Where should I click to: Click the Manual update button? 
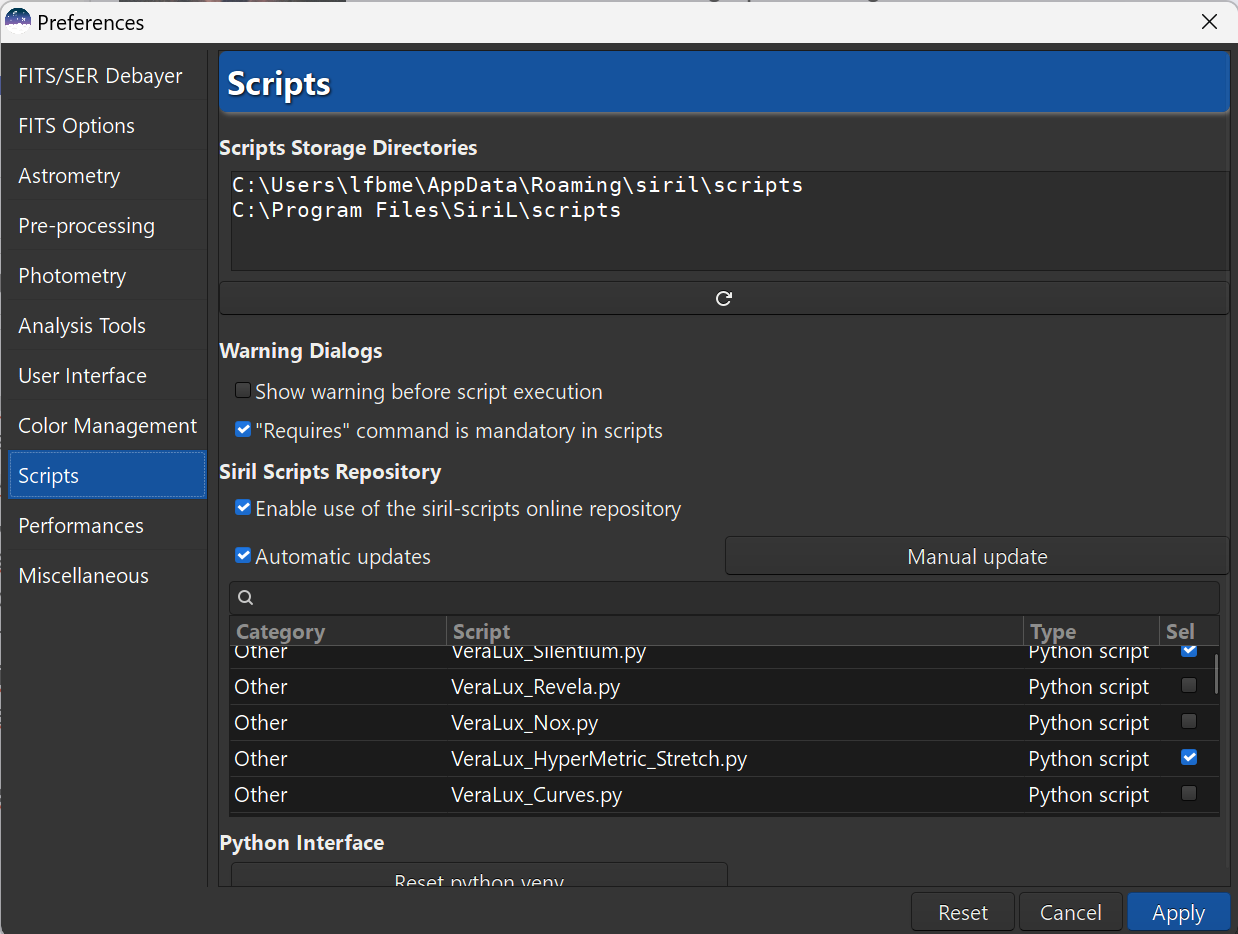tap(977, 557)
